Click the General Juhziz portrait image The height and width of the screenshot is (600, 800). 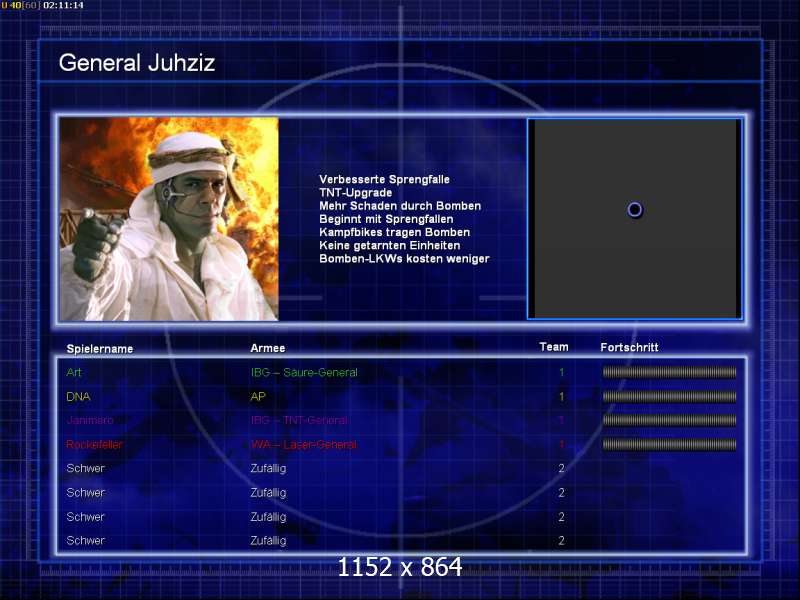168,219
